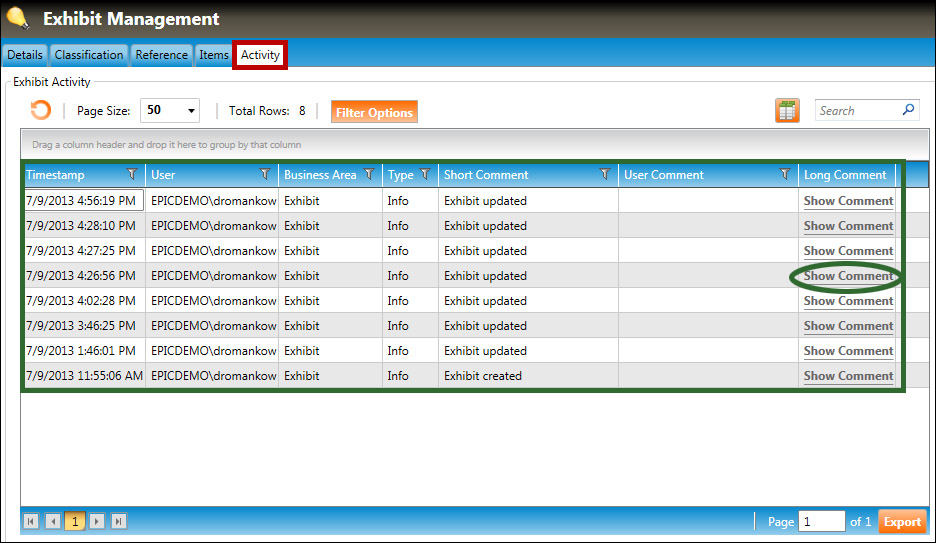Open Business Area column filter icon
This screenshot has width=936, height=543.
pos(369,175)
